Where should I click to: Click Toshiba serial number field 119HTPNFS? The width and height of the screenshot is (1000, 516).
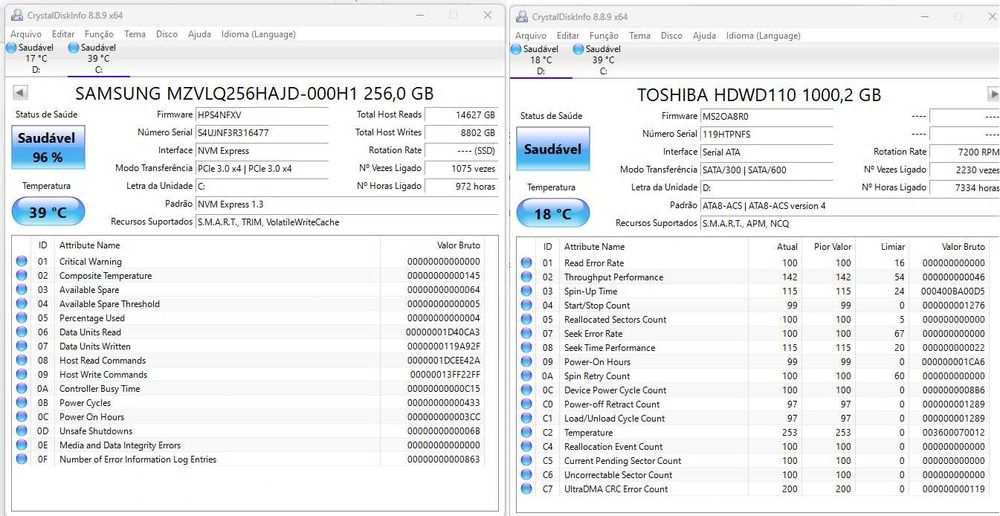pos(767,134)
